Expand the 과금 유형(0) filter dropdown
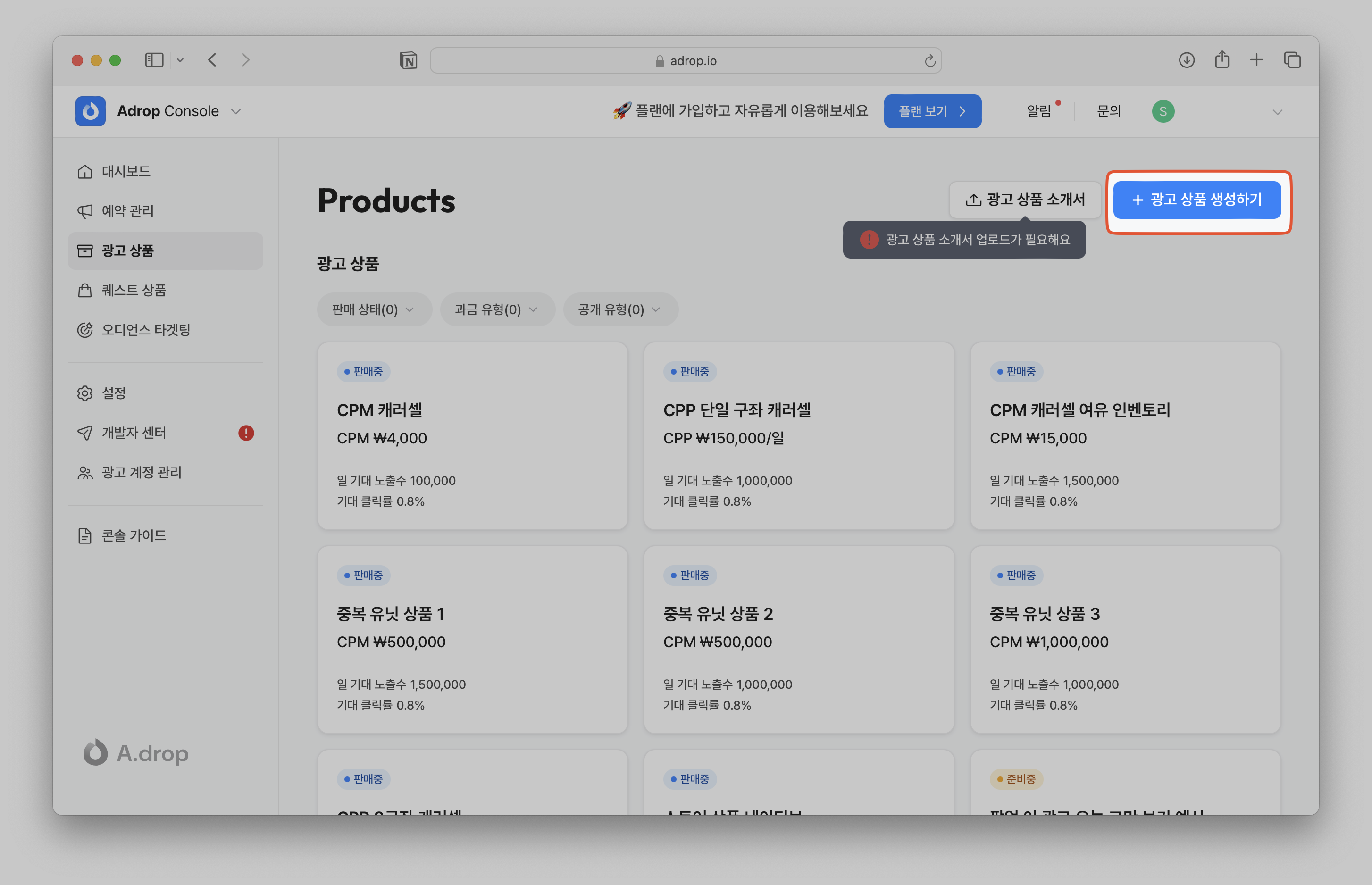This screenshot has width=1372, height=885. pos(497,310)
